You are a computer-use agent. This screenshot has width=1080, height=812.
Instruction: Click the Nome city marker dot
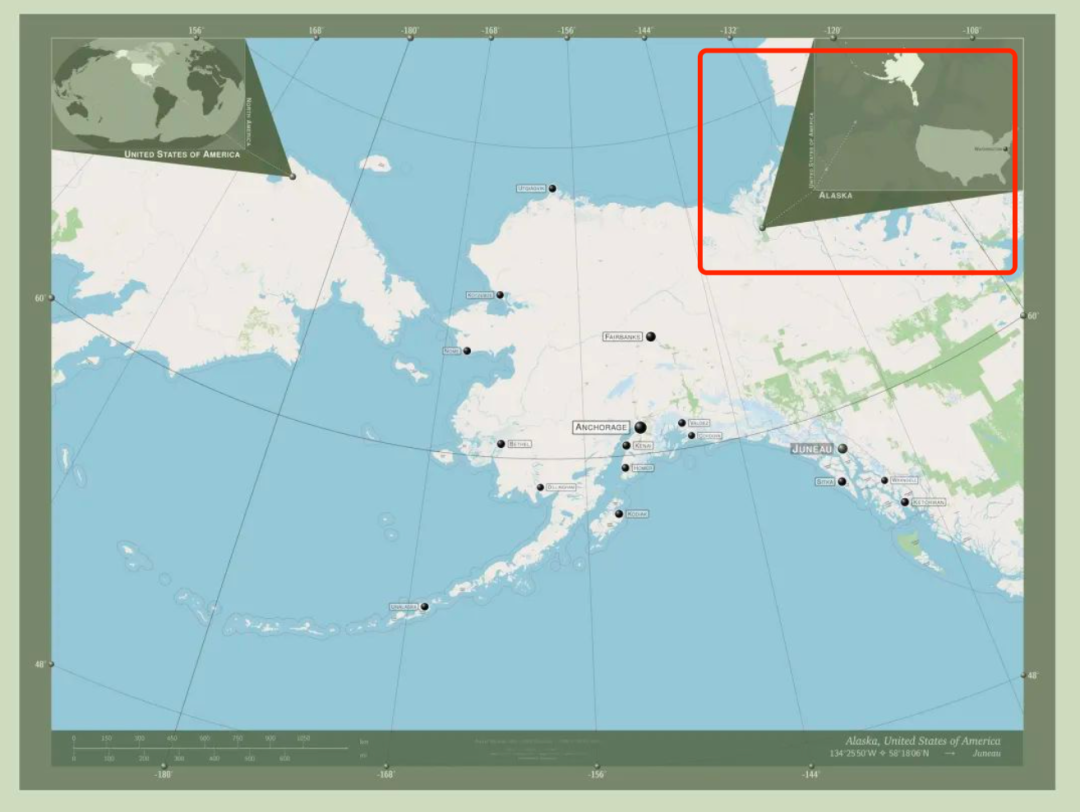[x=466, y=350]
